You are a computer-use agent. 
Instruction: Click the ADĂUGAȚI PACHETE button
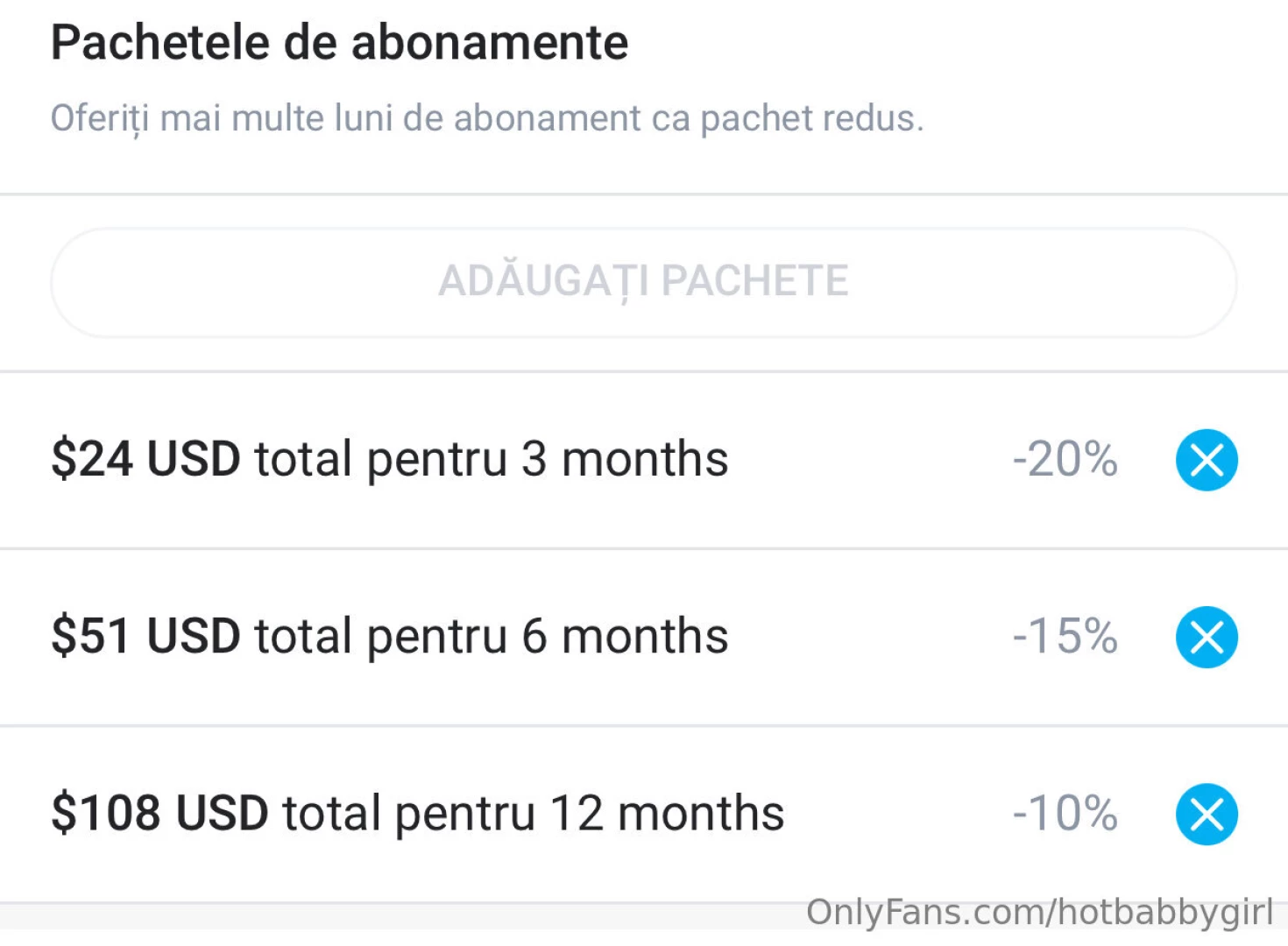(x=644, y=281)
